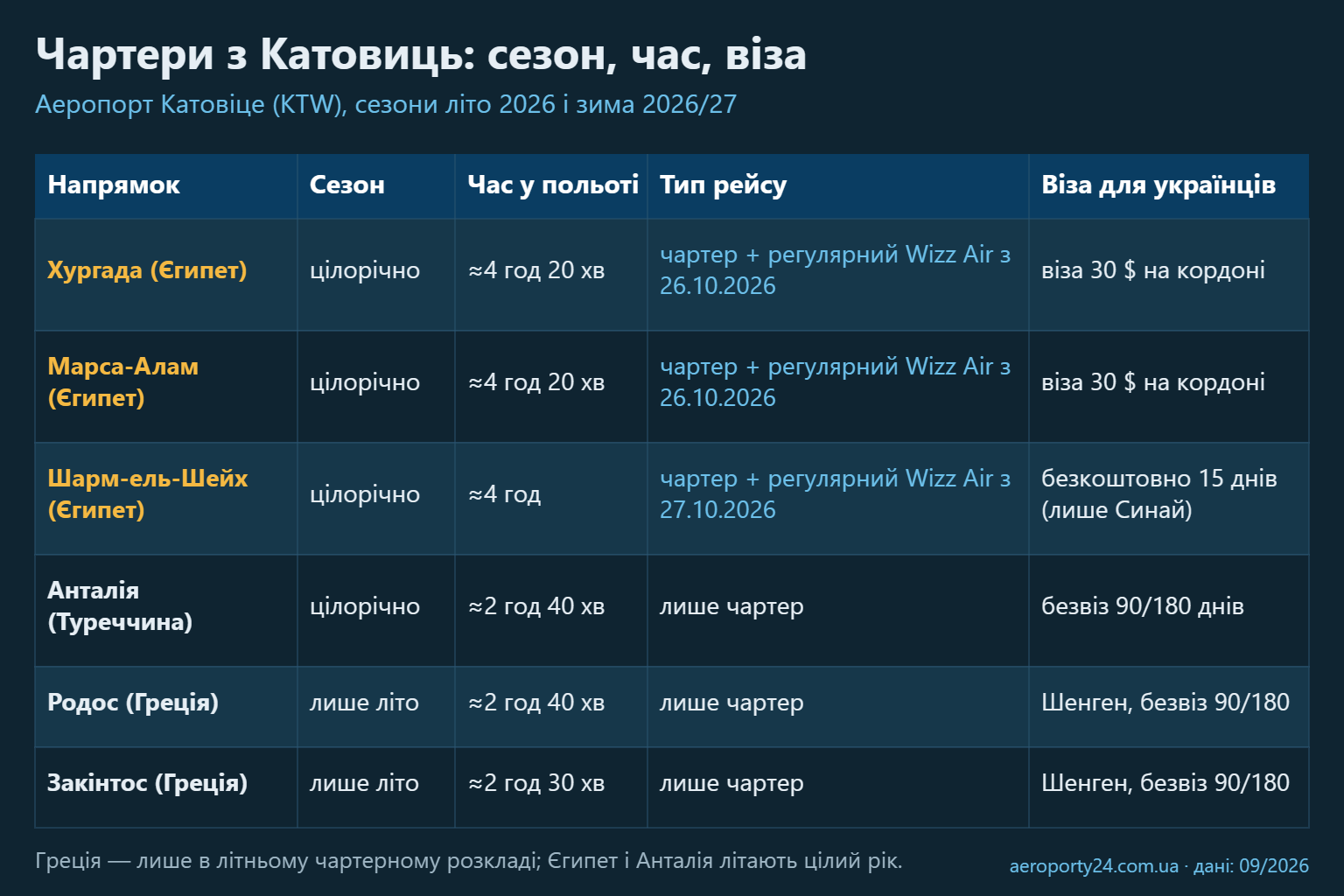Click the destination "Родос (Греція)"
Screen dimensions: 1344x896
click(133, 703)
